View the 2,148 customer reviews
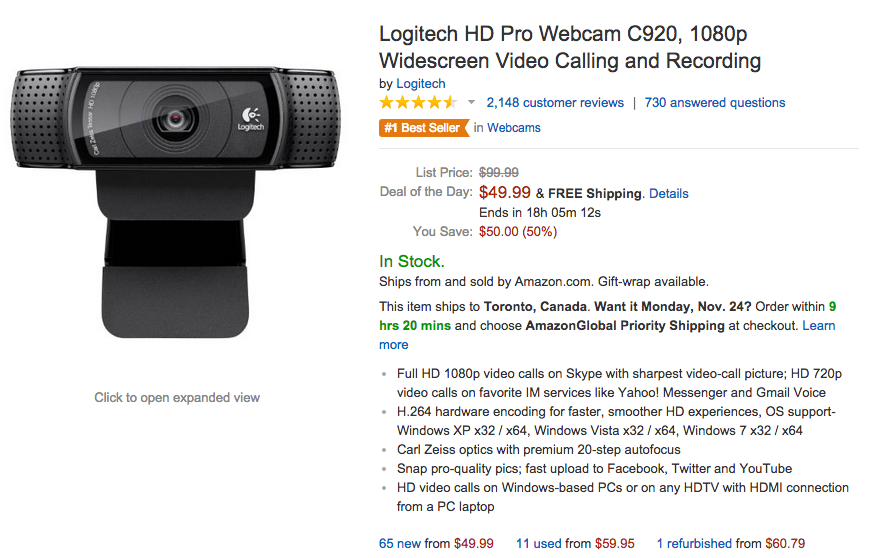The image size is (875, 558). tap(555, 103)
